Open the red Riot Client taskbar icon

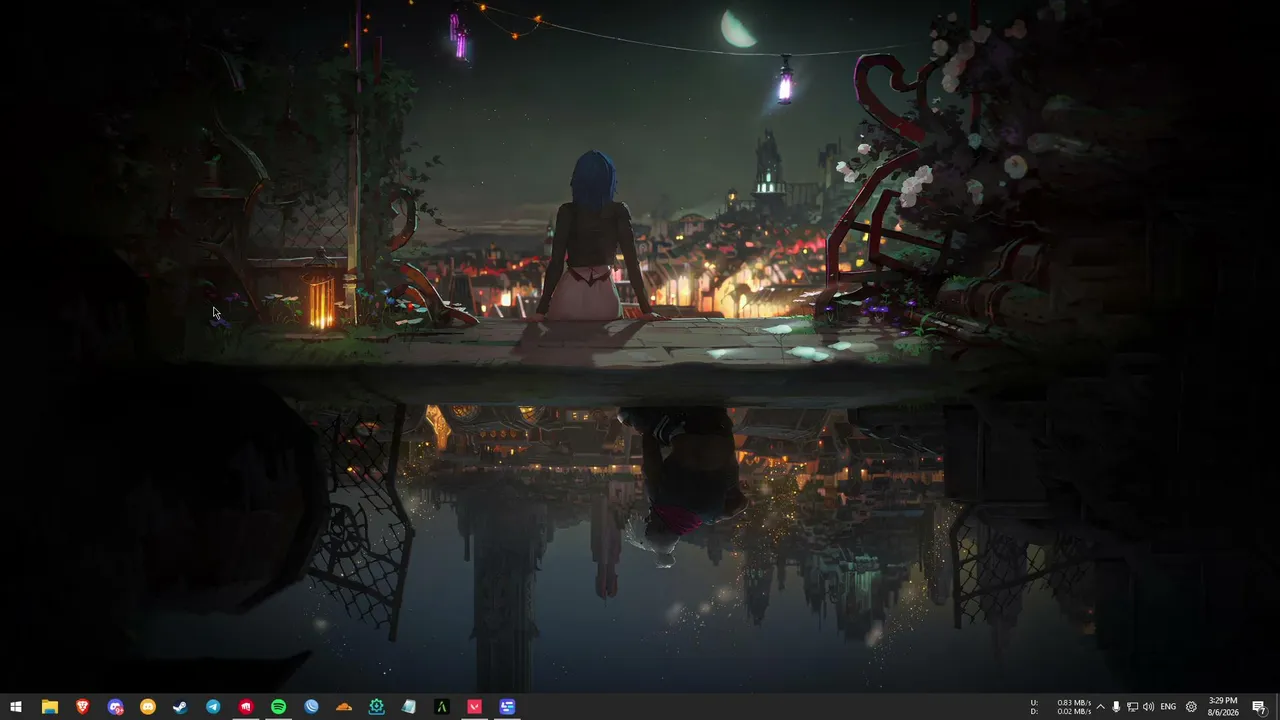click(246, 707)
